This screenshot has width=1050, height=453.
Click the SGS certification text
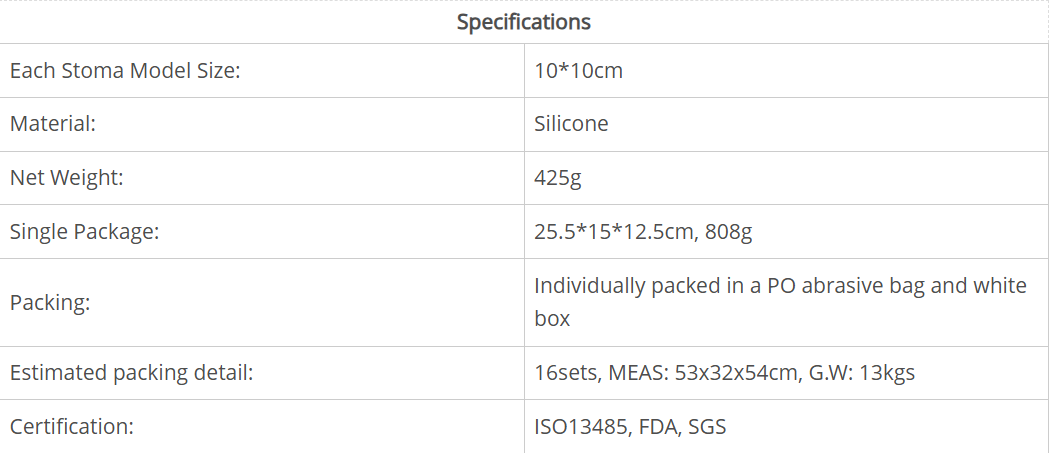(x=708, y=427)
